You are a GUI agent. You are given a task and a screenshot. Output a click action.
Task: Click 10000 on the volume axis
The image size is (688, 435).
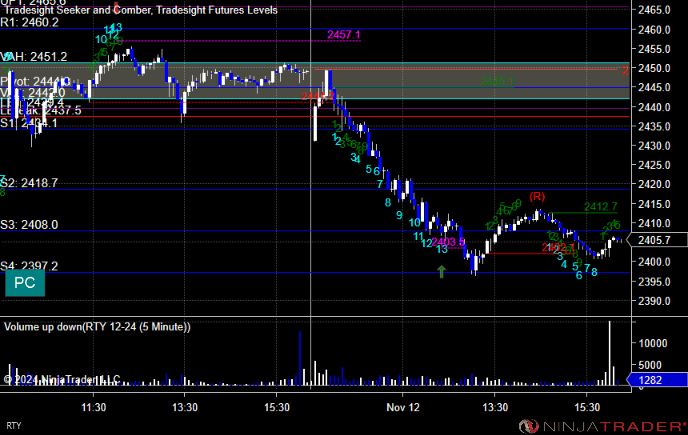point(652,343)
